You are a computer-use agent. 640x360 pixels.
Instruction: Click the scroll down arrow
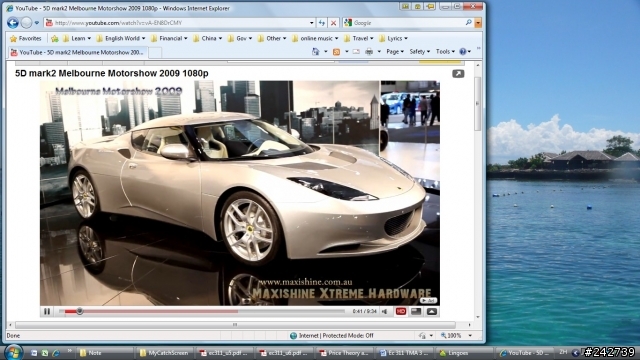[478, 317]
